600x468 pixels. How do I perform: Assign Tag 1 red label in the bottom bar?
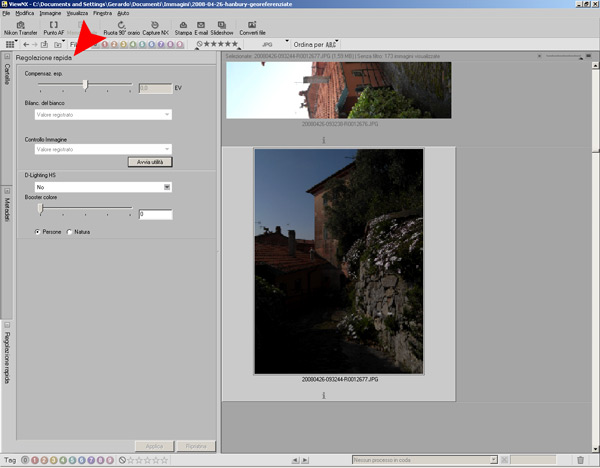coord(35,460)
